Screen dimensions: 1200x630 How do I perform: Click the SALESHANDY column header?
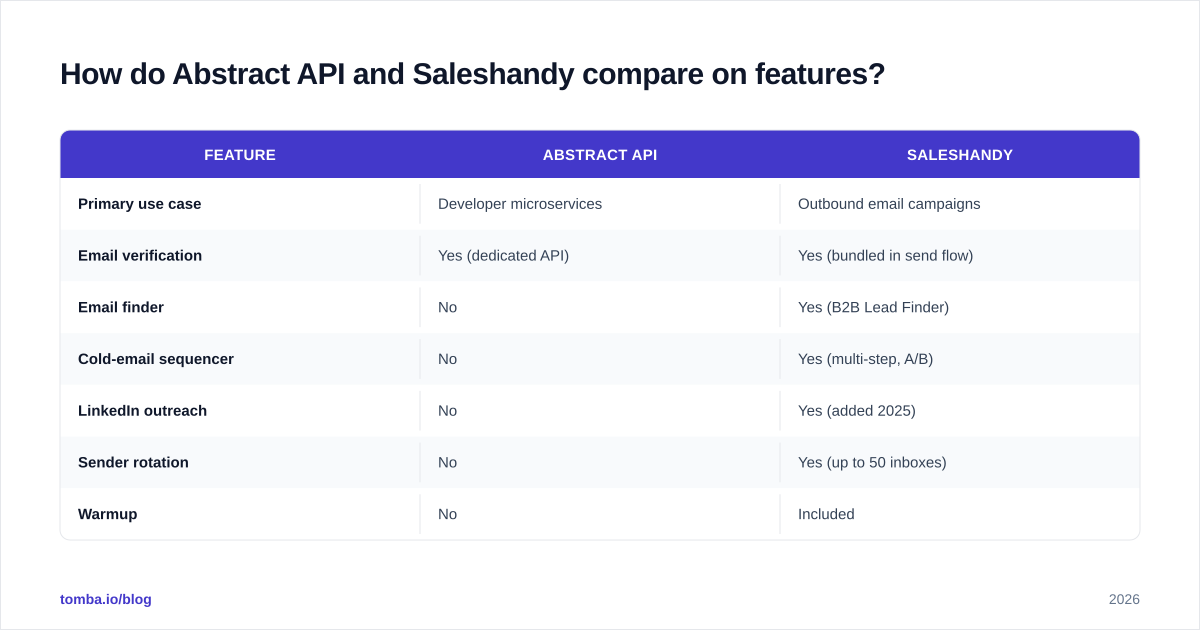[960, 155]
